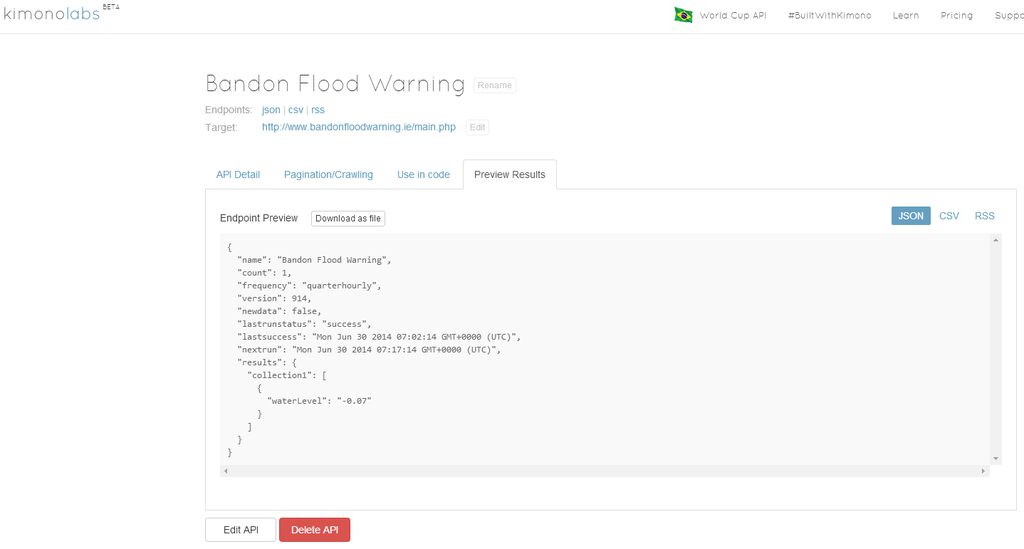The height and width of the screenshot is (549, 1024).
Task: Switch preview format to RSS
Action: pyautogui.click(x=984, y=216)
